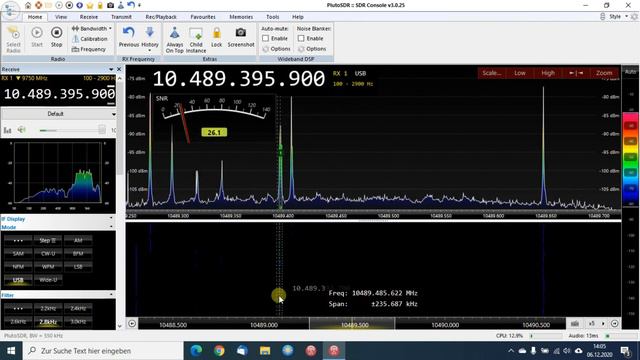
Task: Click the Stop radio button icon
Action: tap(56, 32)
